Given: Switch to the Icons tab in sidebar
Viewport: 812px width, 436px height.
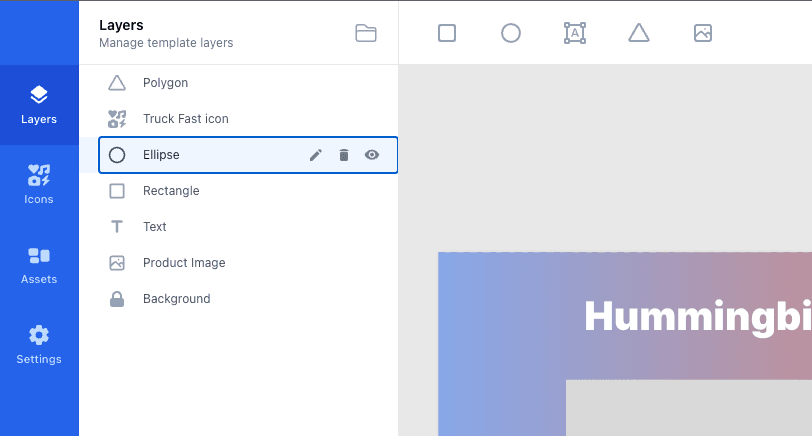Looking at the screenshot, I should pos(39,185).
